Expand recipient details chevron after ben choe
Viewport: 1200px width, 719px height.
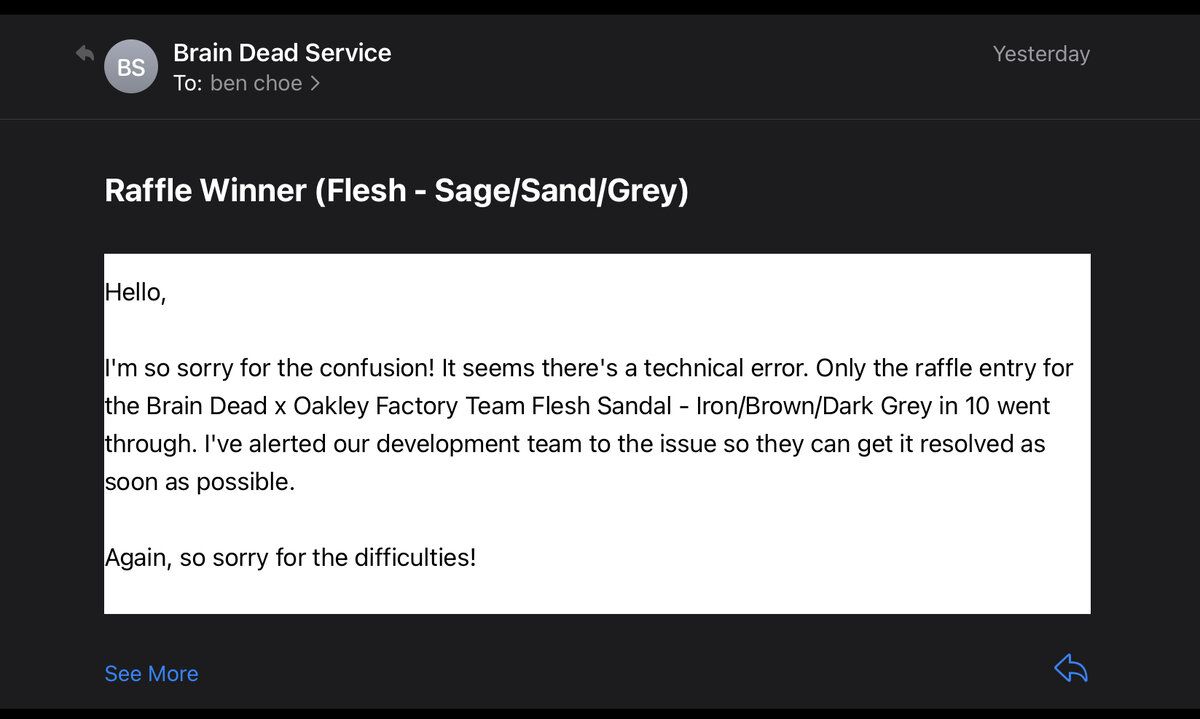[x=315, y=84]
